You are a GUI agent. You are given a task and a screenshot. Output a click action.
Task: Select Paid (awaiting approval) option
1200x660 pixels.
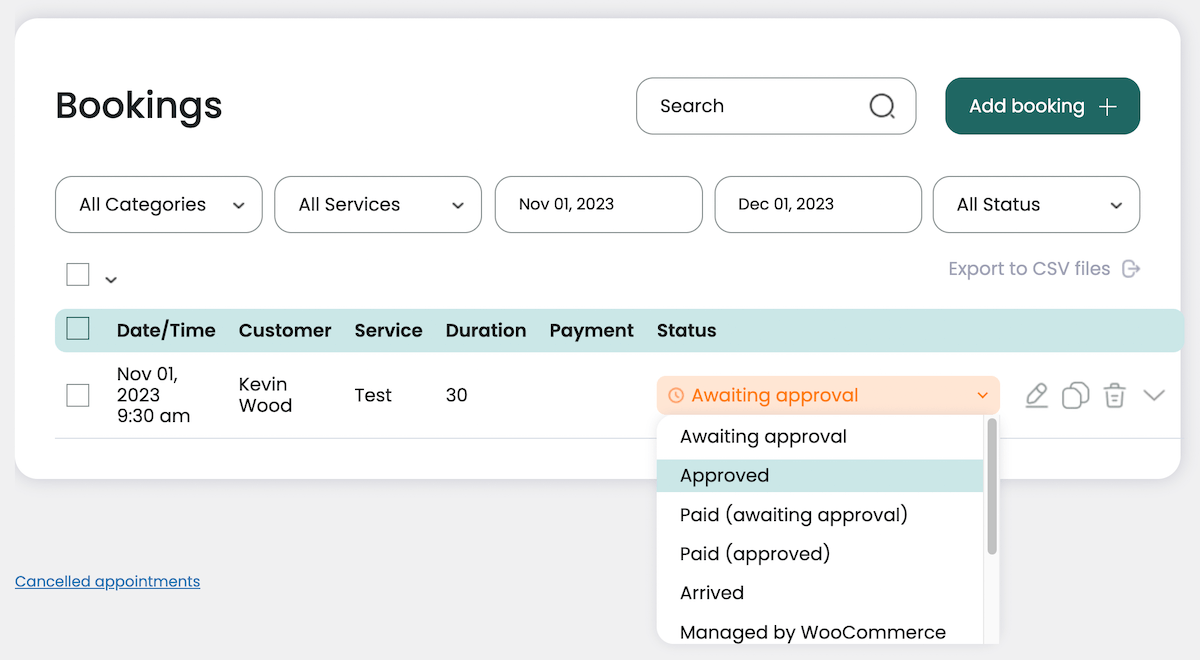click(820, 515)
